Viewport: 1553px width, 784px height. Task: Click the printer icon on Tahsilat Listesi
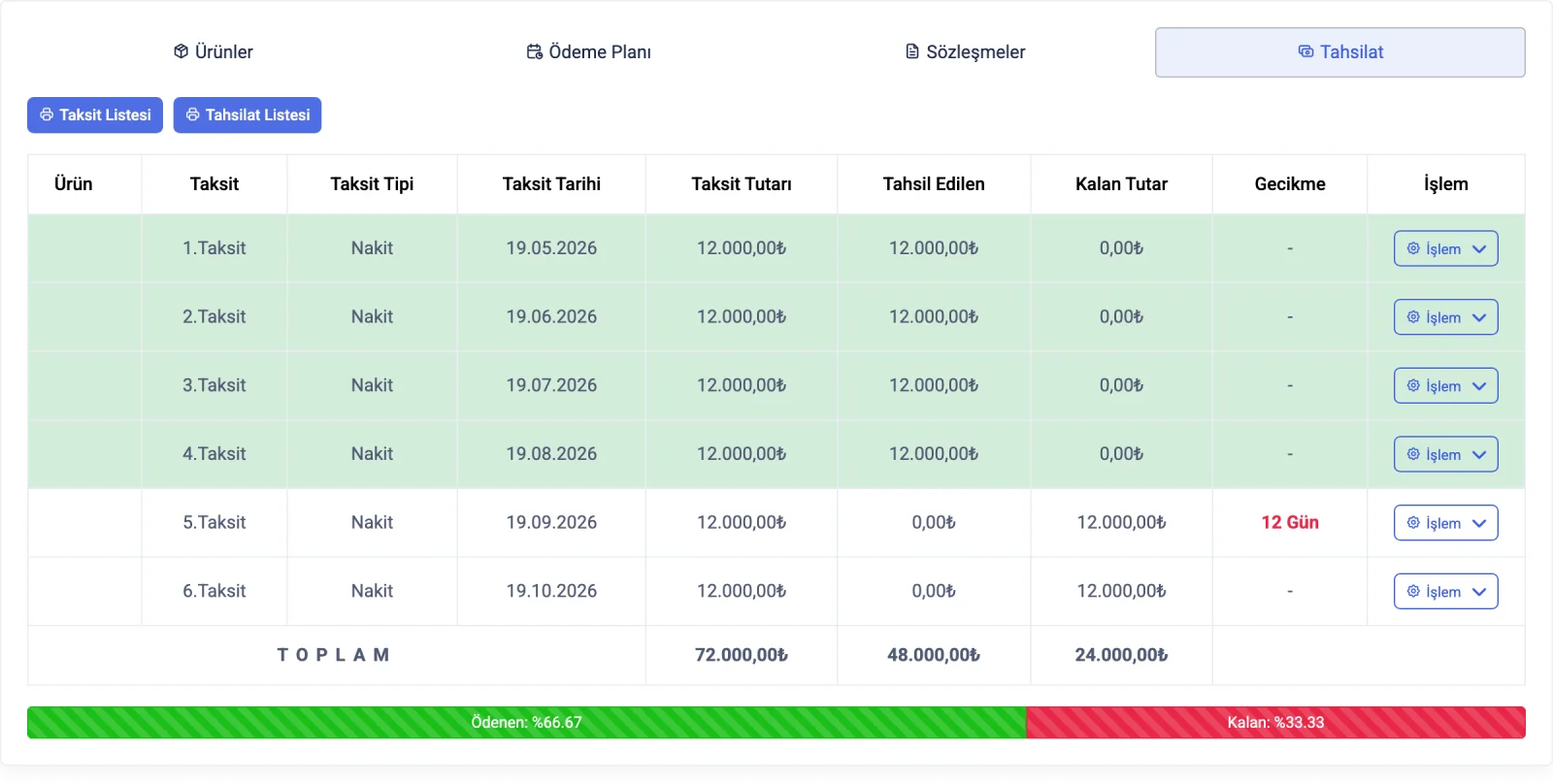point(192,114)
